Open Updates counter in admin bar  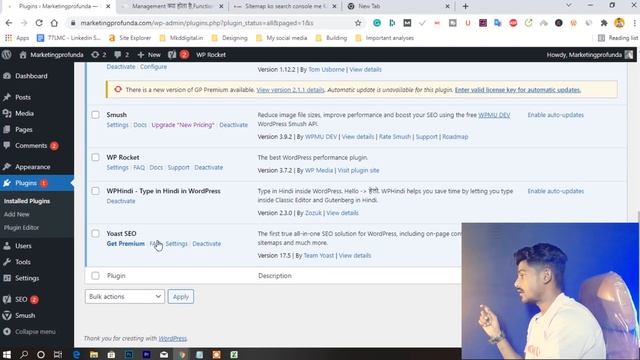(x=98, y=55)
